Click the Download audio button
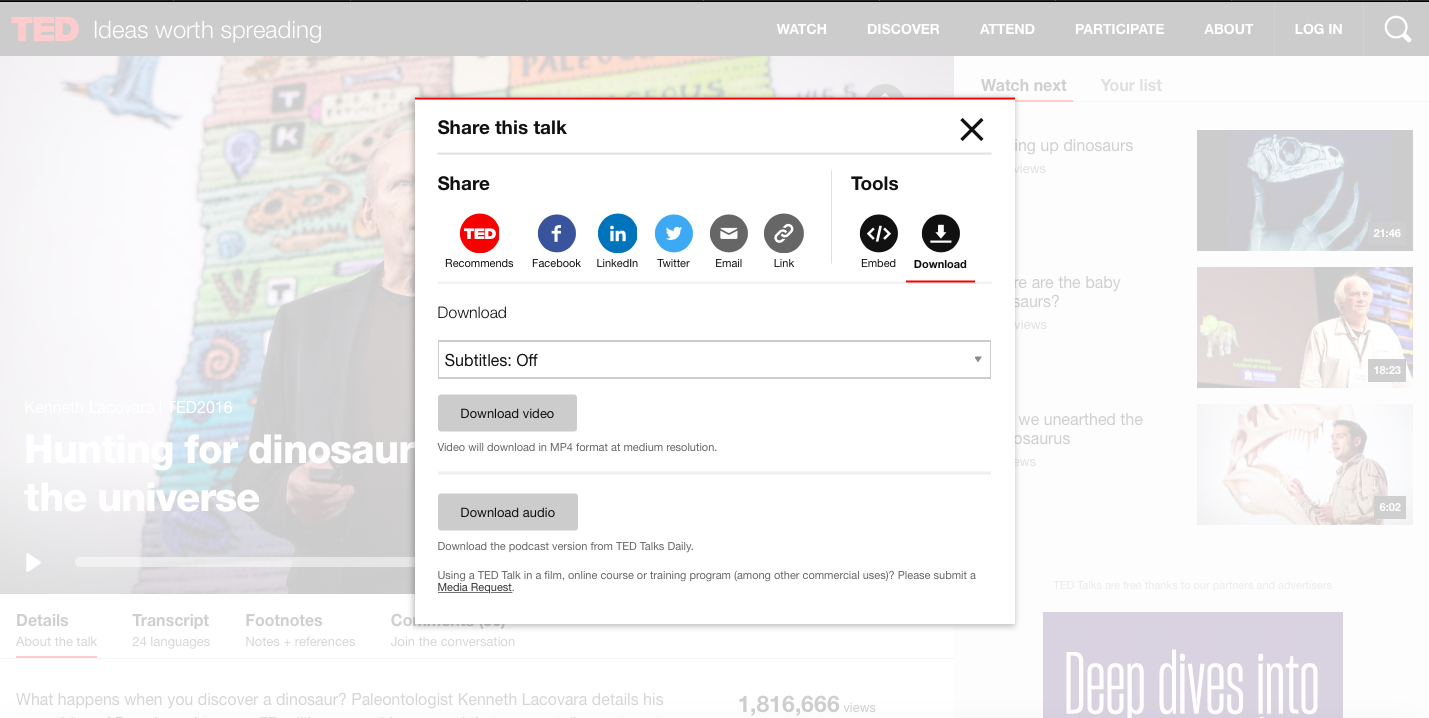Viewport: 1429px width, 718px height. pyautogui.click(x=508, y=512)
